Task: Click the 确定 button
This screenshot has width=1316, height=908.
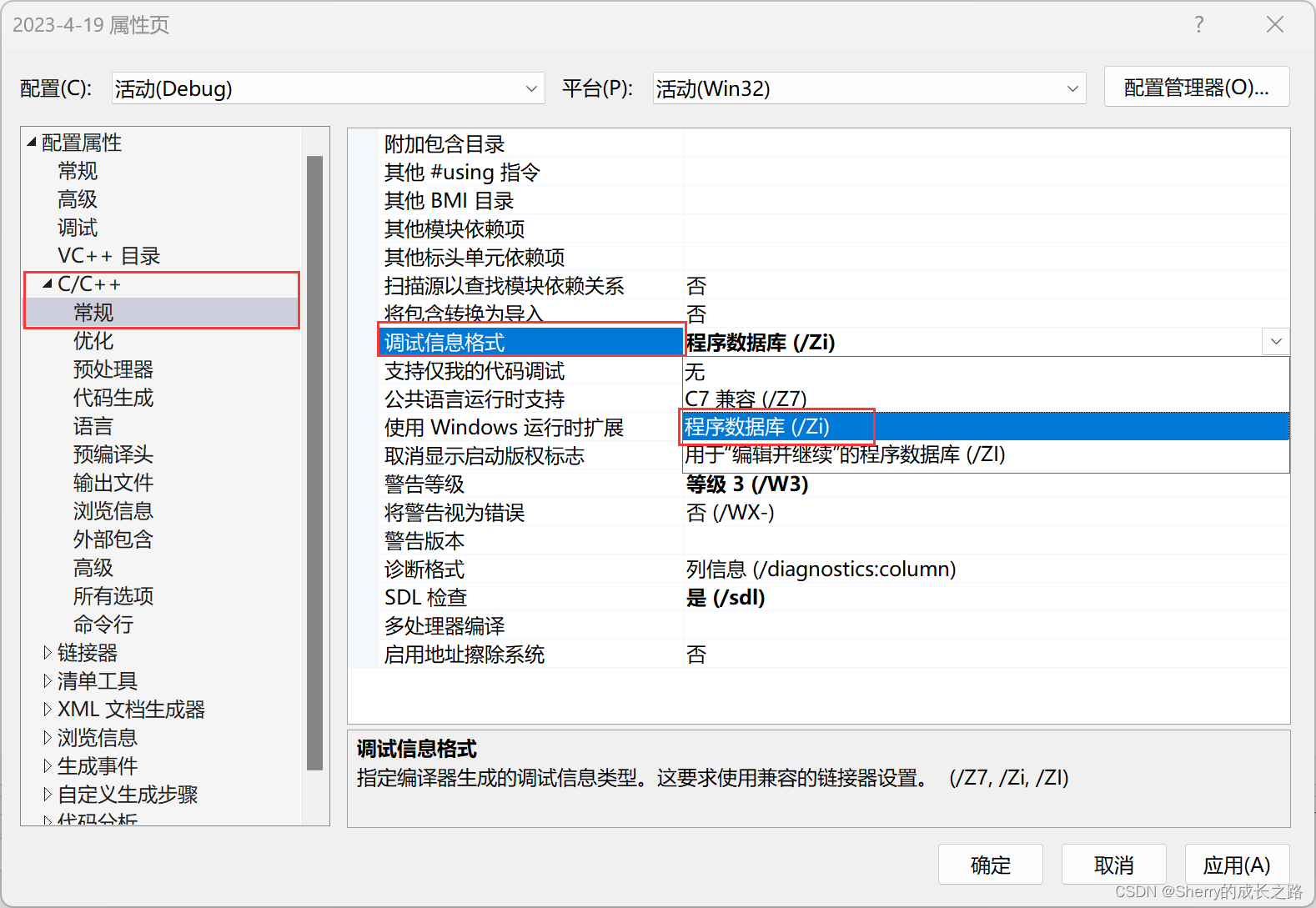Action: [990, 865]
